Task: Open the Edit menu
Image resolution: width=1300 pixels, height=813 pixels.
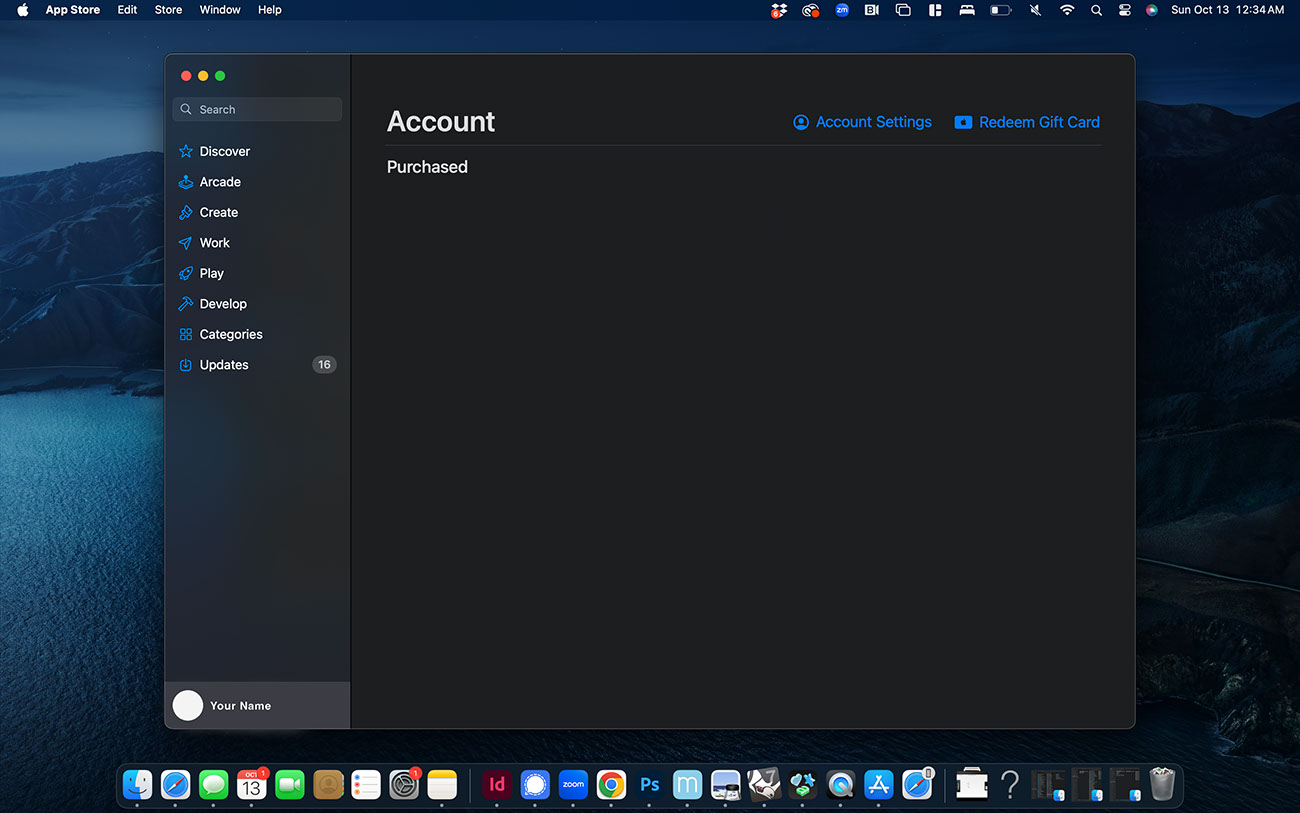Action: 127,10
